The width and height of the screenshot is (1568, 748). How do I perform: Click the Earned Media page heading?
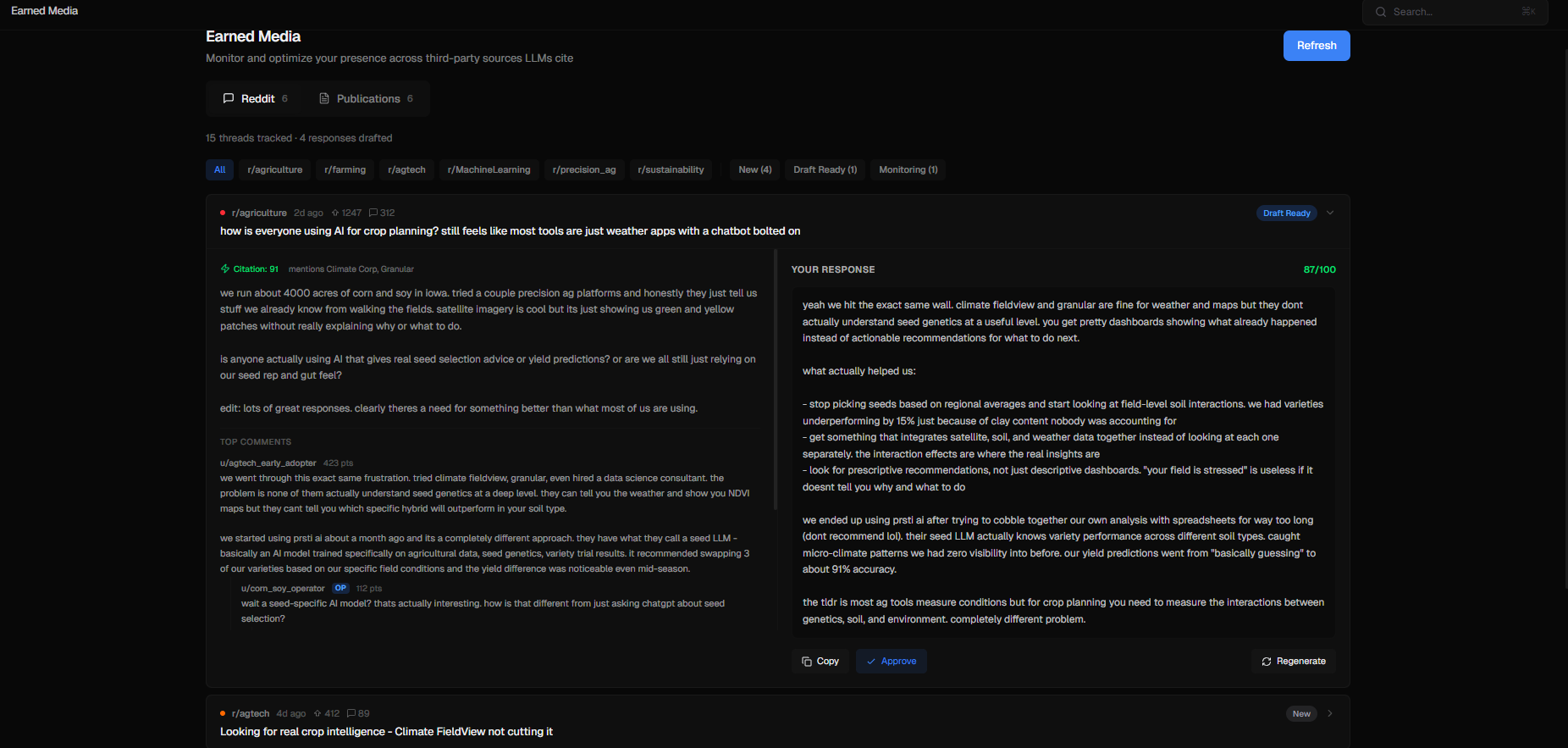[x=253, y=36]
